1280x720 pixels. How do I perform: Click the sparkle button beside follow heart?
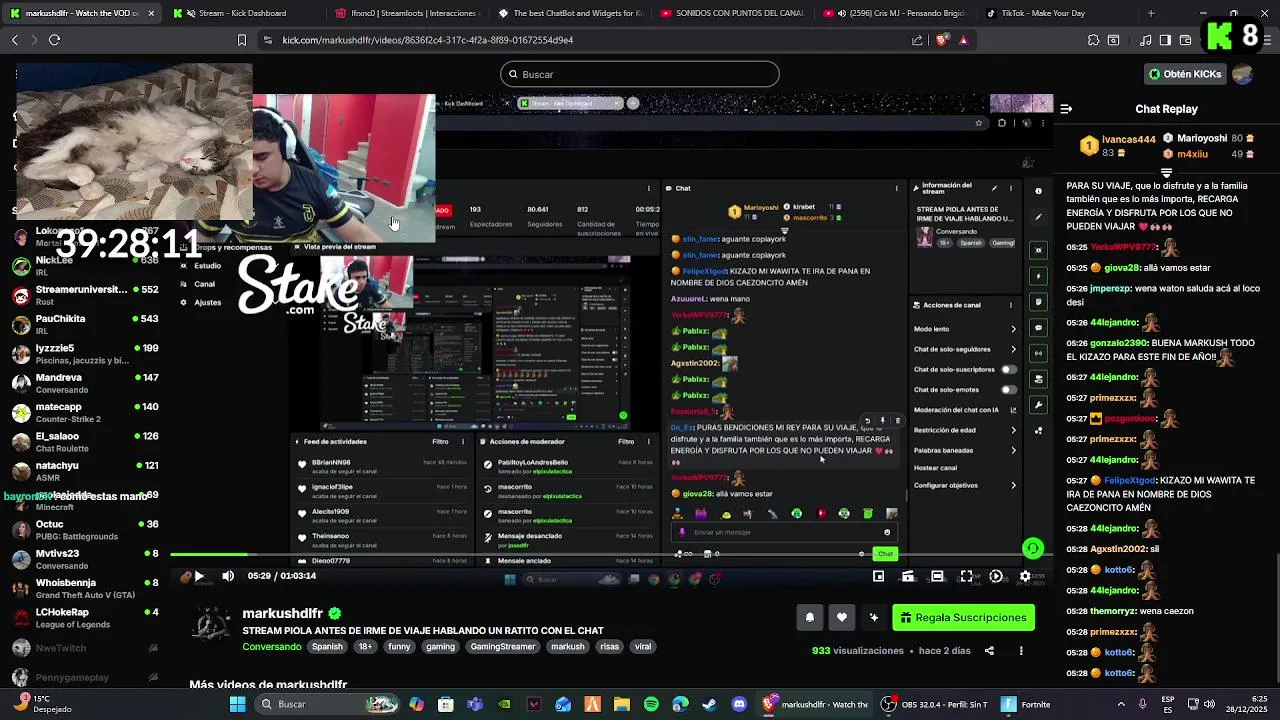coord(874,618)
